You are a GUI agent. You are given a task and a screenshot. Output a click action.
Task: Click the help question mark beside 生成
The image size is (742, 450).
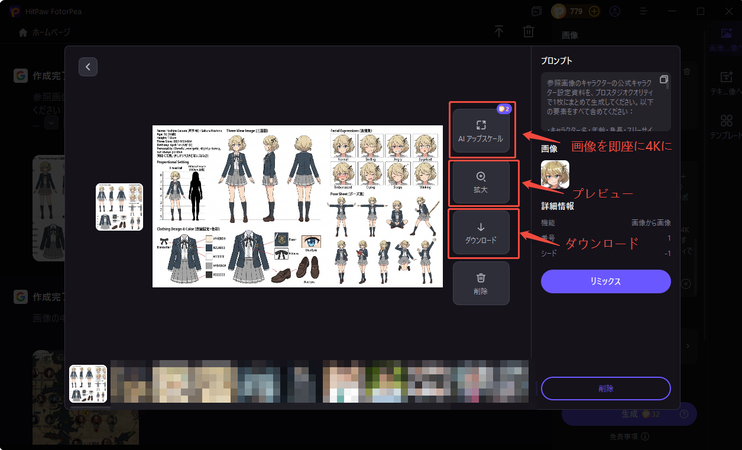pyautogui.click(x=684, y=414)
